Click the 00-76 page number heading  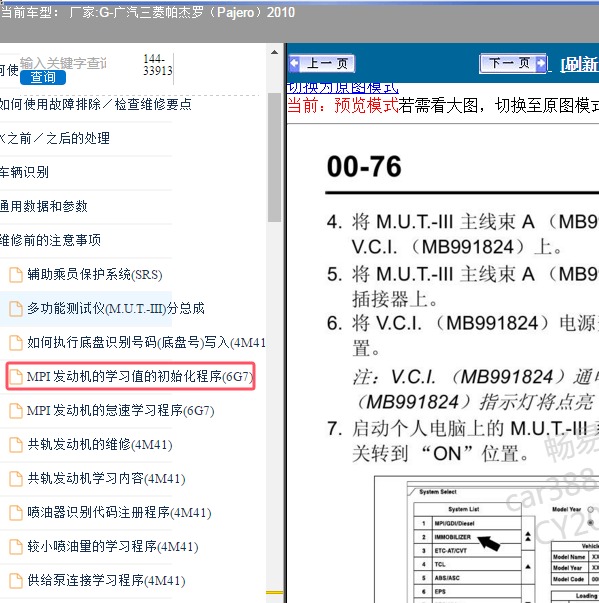click(364, 167)
